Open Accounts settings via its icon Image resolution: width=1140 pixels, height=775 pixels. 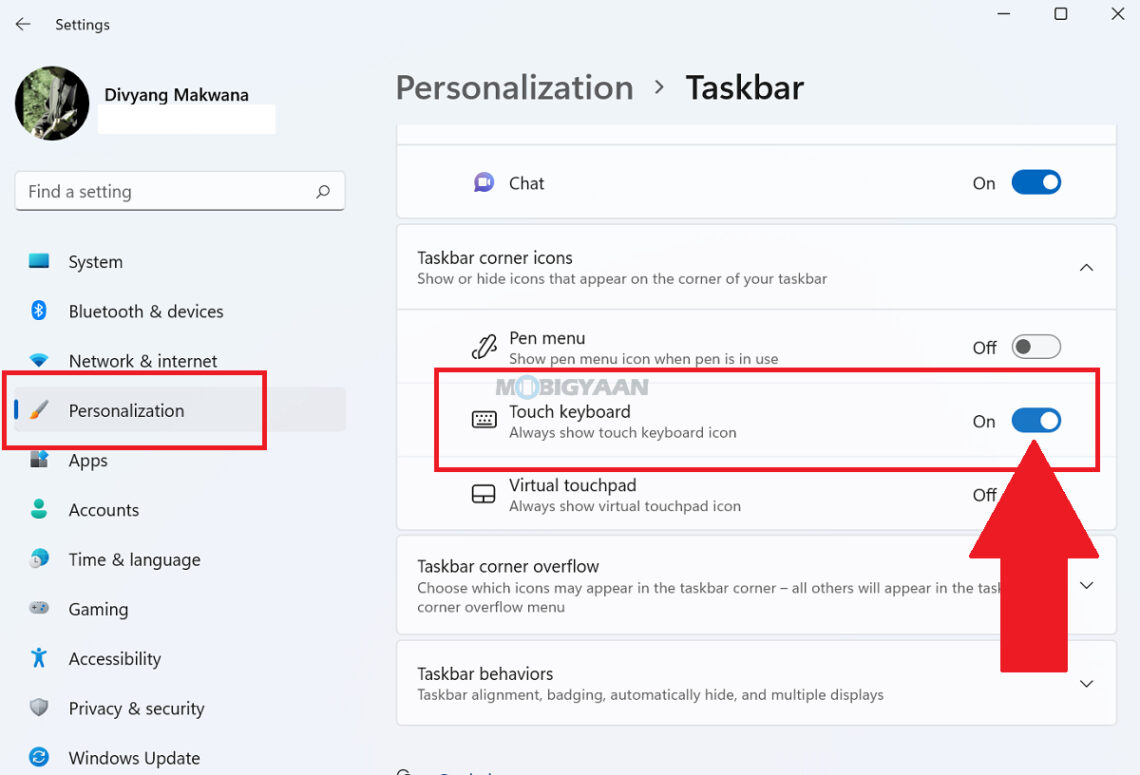(x=39, y=509)
